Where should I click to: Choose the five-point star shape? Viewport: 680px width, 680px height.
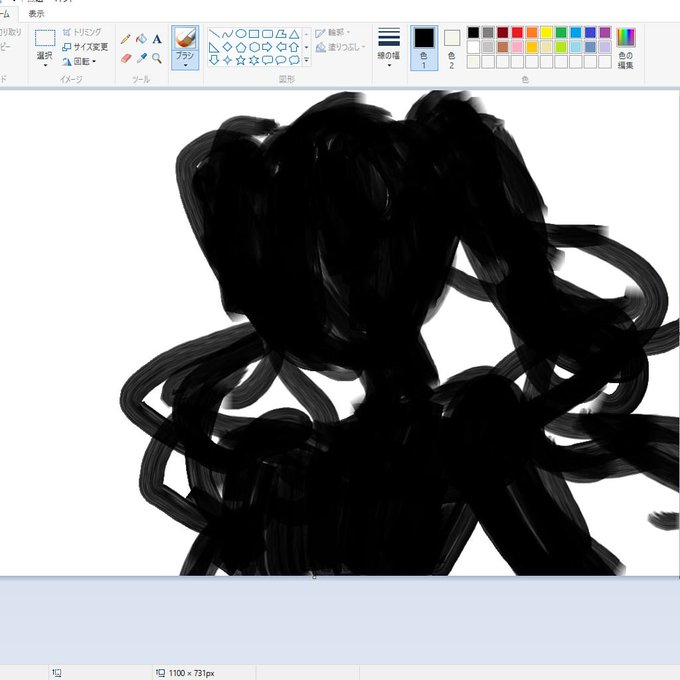[x=241, y=60]
